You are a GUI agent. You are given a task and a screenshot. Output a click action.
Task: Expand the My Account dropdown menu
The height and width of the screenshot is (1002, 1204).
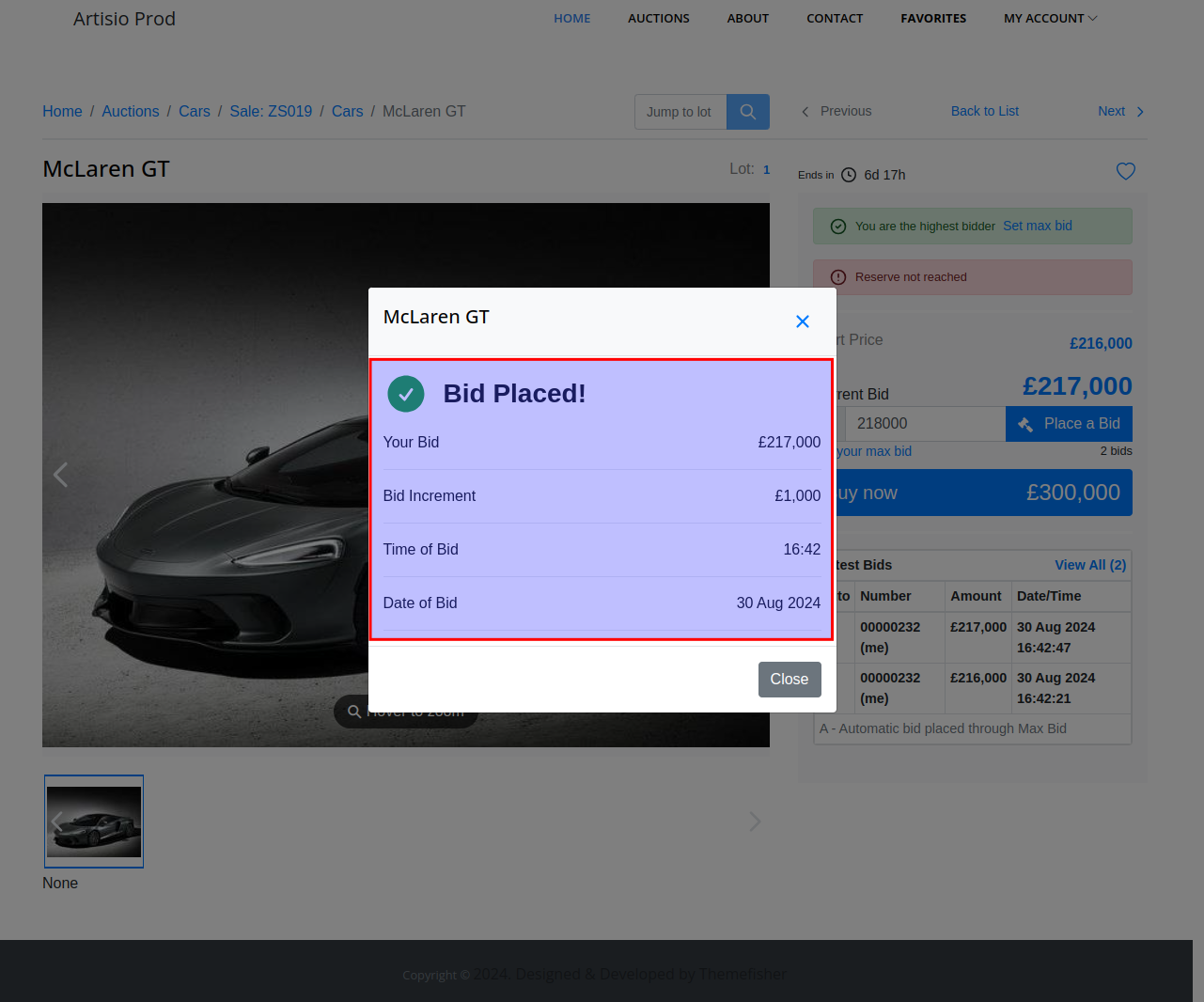coord(1050,19)
